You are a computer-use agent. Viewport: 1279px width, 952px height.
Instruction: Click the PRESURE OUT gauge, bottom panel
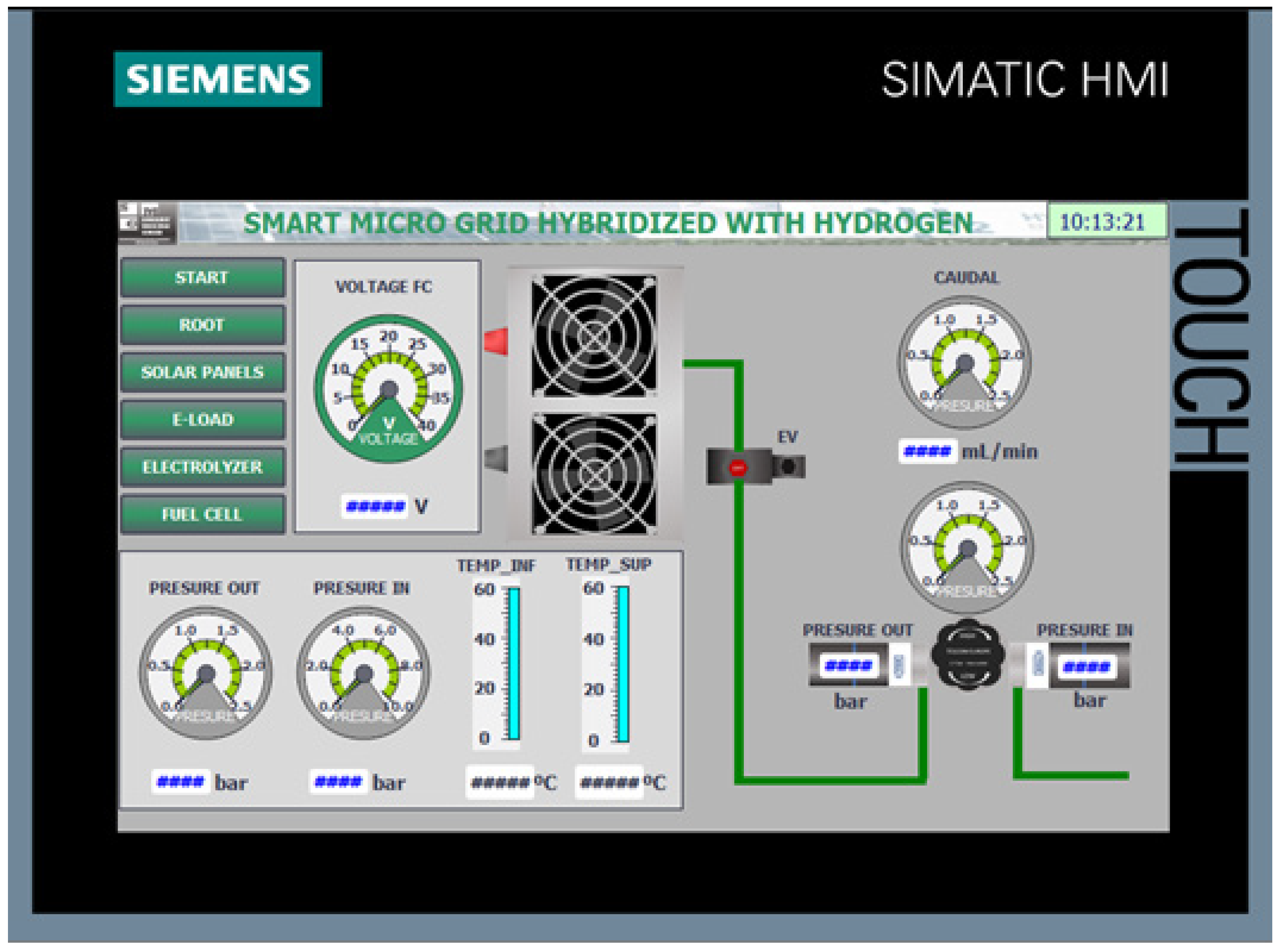[x=206, y=673]
